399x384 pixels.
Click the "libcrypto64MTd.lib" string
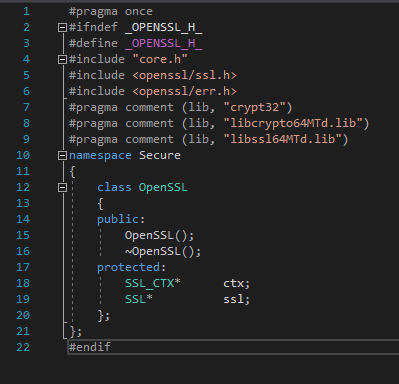(293, 123)
